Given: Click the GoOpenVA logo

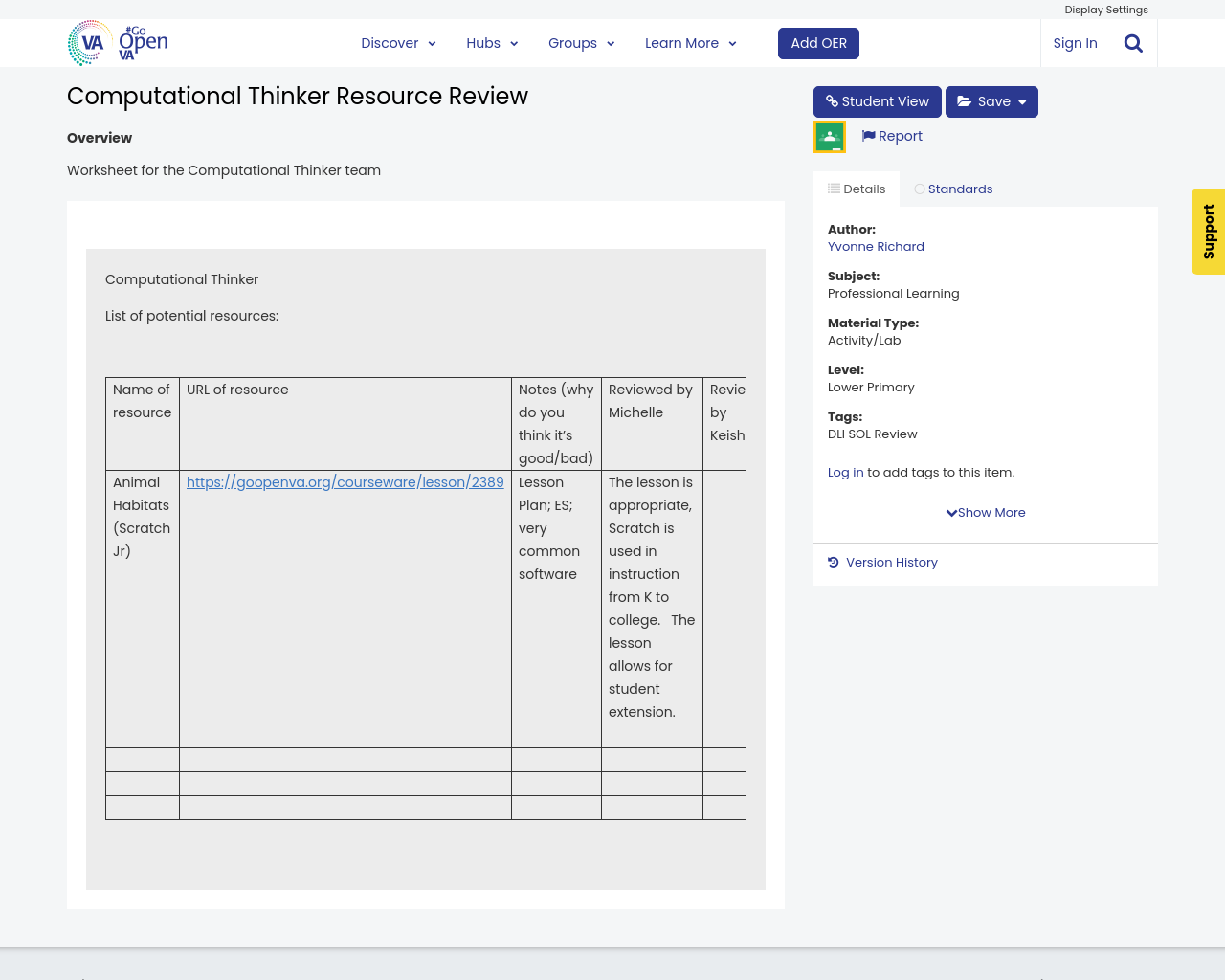Looking at the screenshot, I should (118, 43).
